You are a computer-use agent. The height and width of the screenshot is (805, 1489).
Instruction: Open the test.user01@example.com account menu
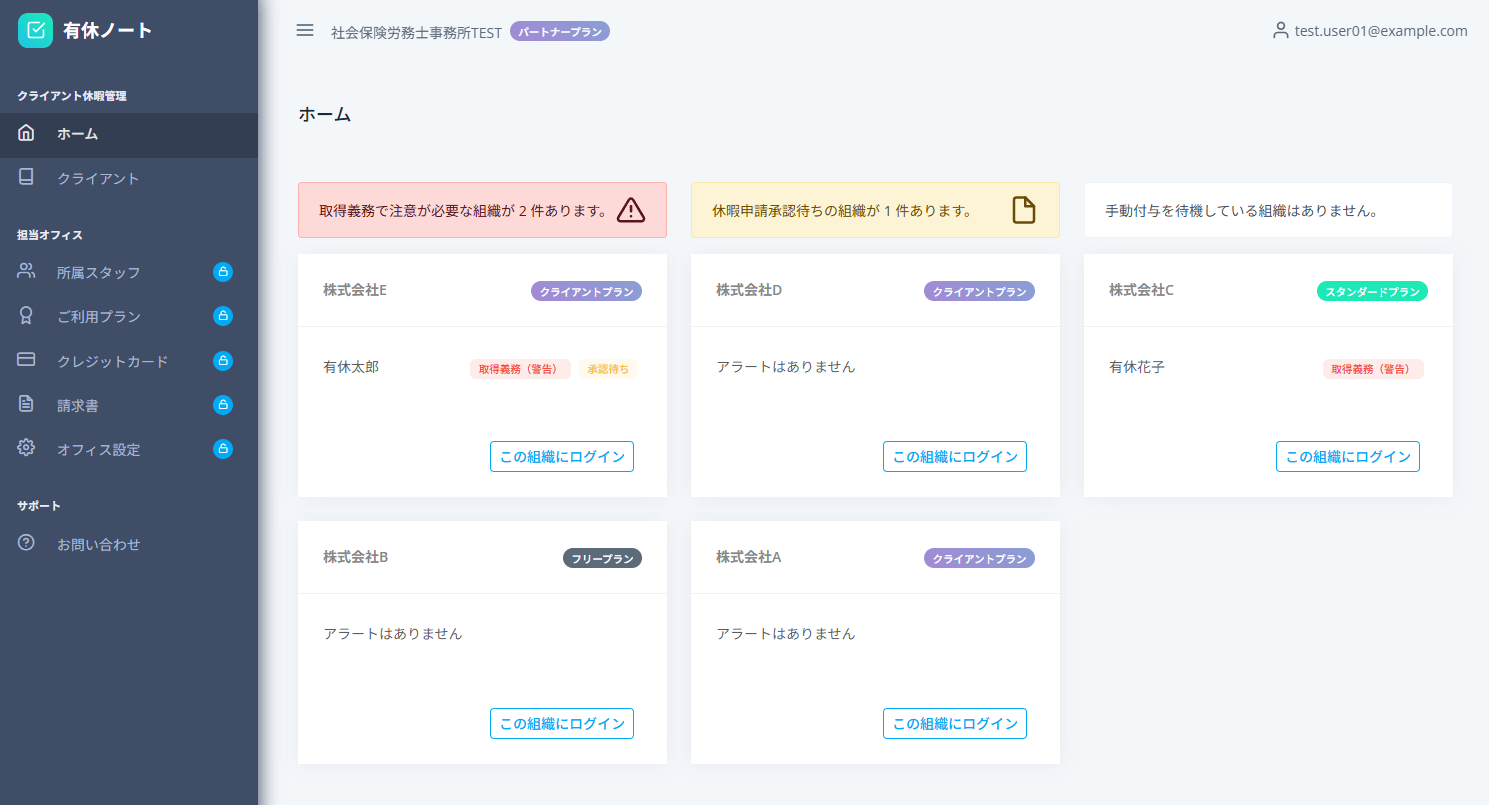pos(1370,30)
